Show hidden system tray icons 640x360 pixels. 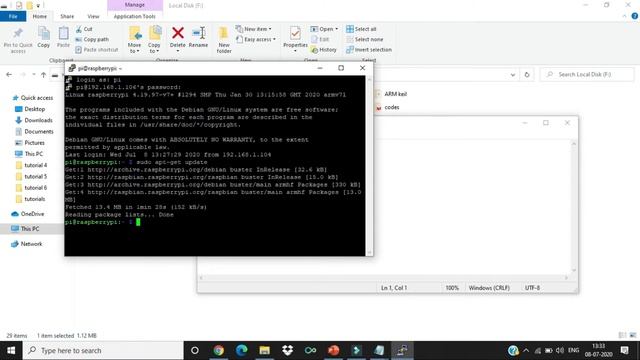pyautogui.click(x=526, y=350)
